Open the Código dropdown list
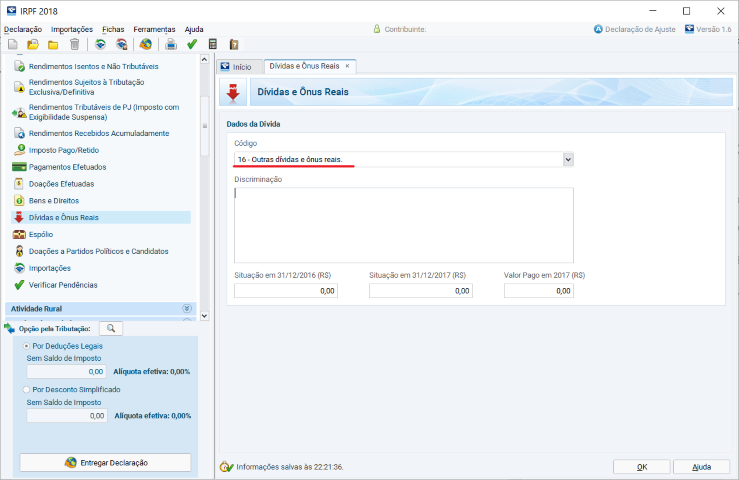This screenshot has width=739, height=480. tap(568, 159)
